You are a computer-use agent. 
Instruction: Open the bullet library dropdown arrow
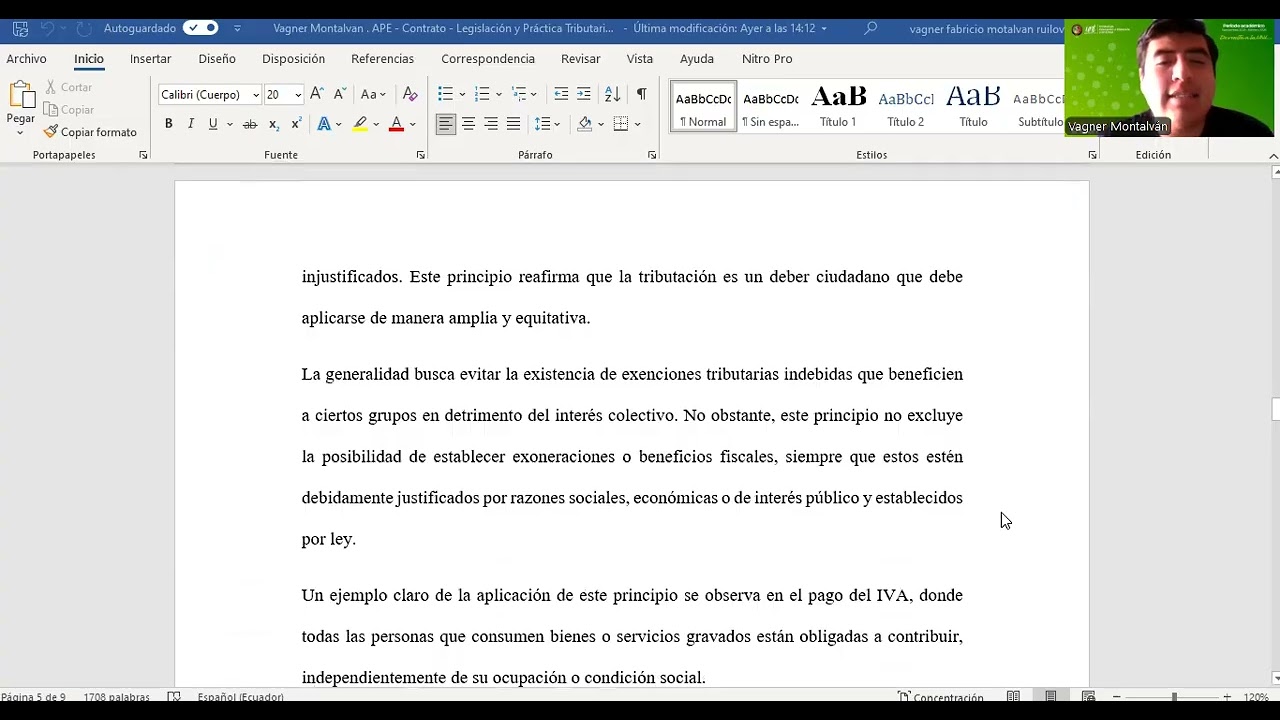[x=461, y=95]
